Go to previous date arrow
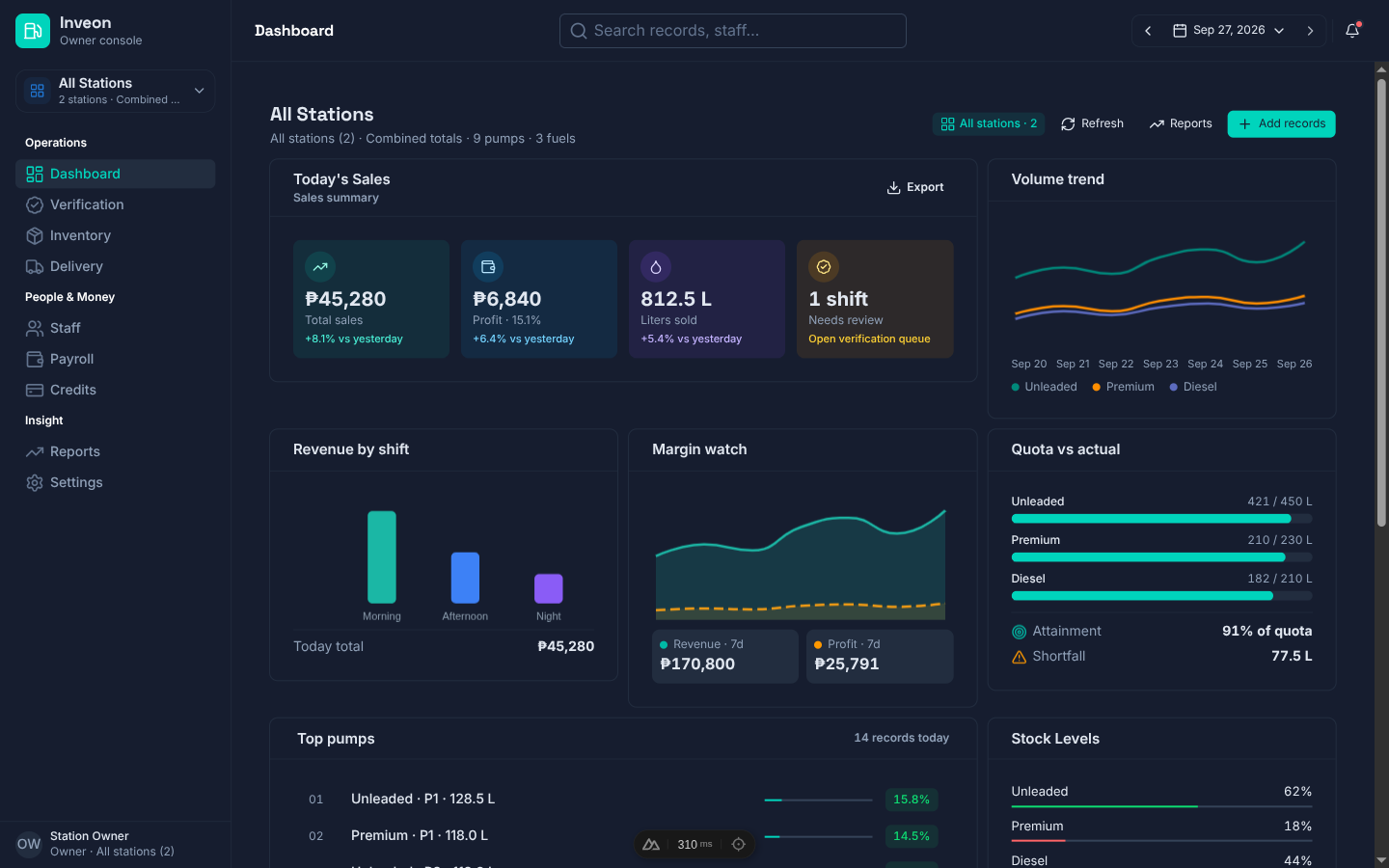The width and height of the screenshot is (1389, 868). pos(1148,31)
